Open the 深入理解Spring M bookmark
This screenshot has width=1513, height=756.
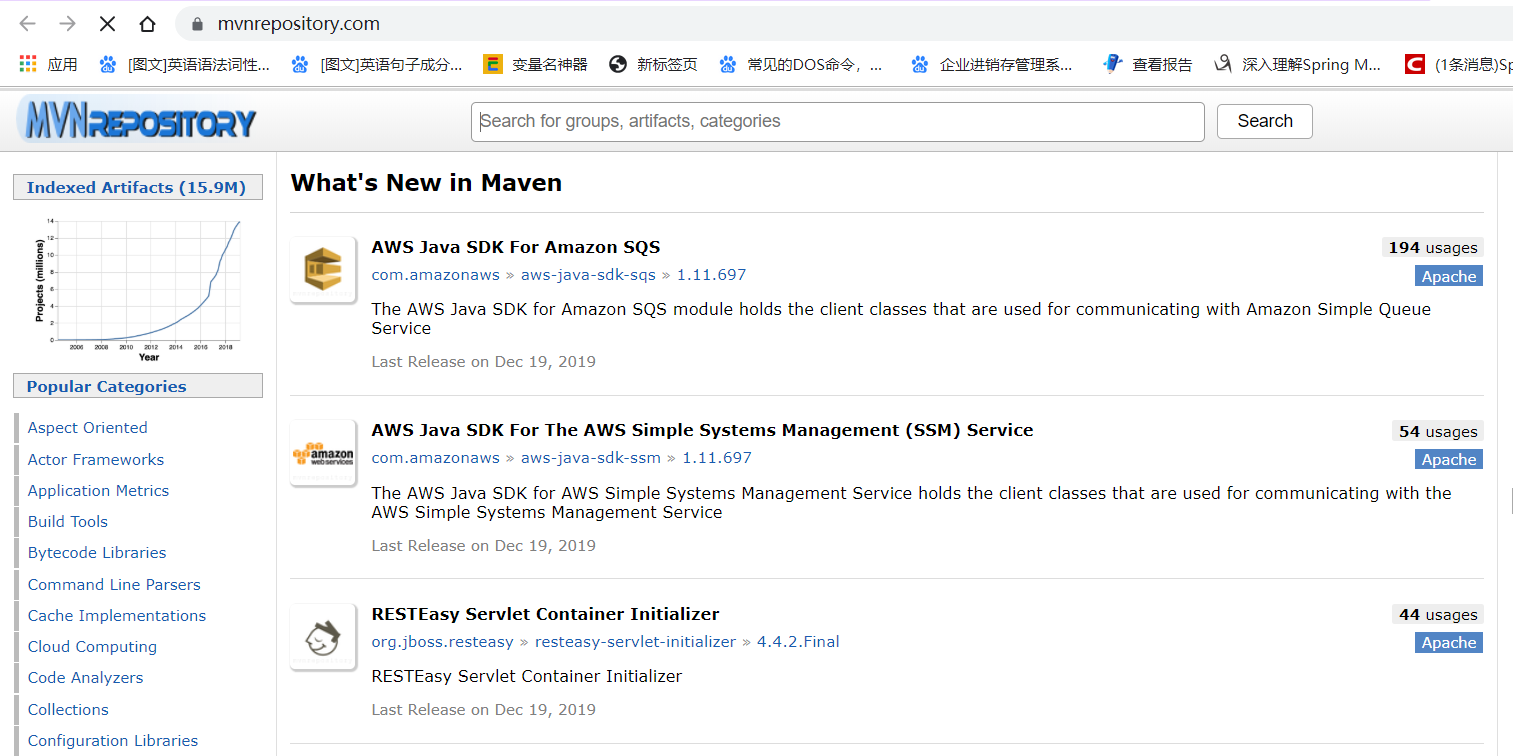point(1297,64)
